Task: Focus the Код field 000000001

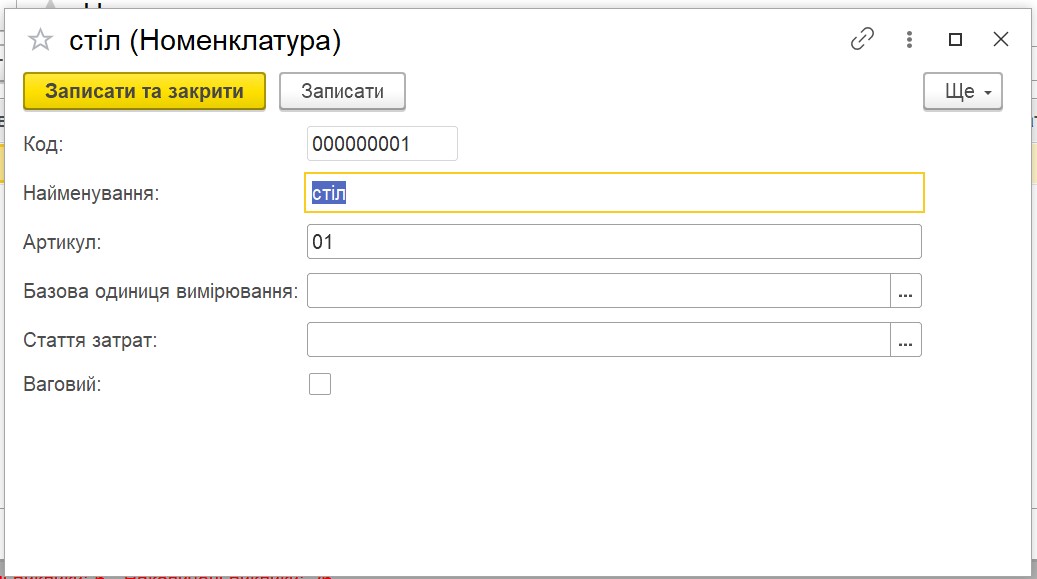Action: (x=382, y=144)
